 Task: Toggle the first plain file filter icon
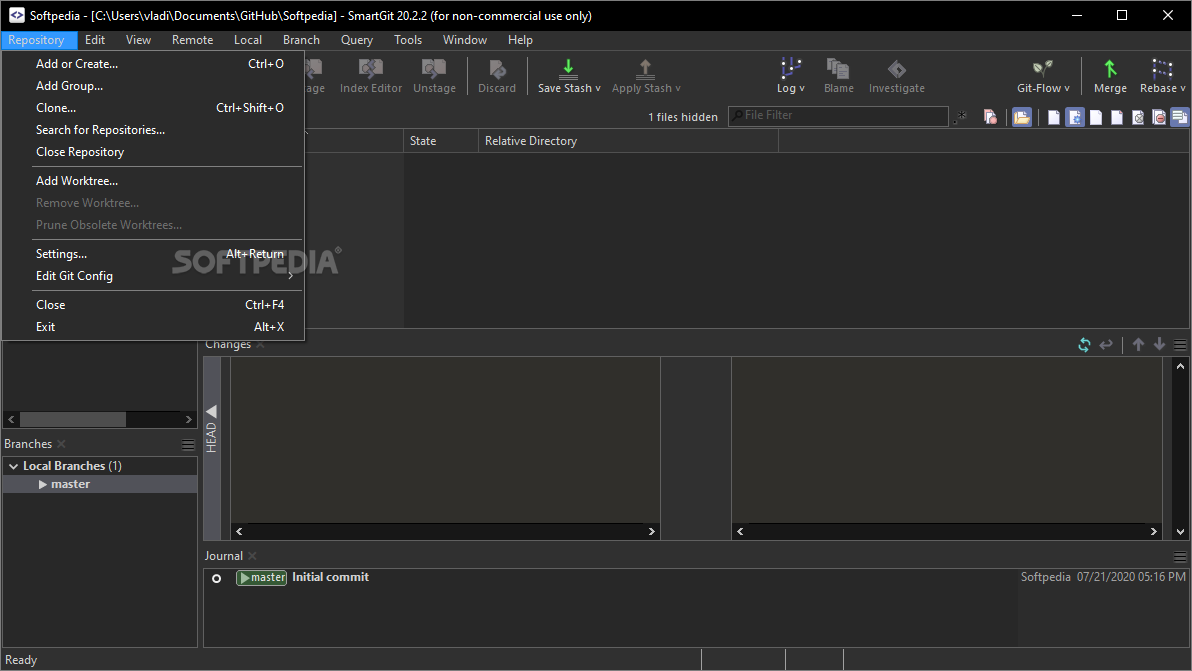(1054, 117)
